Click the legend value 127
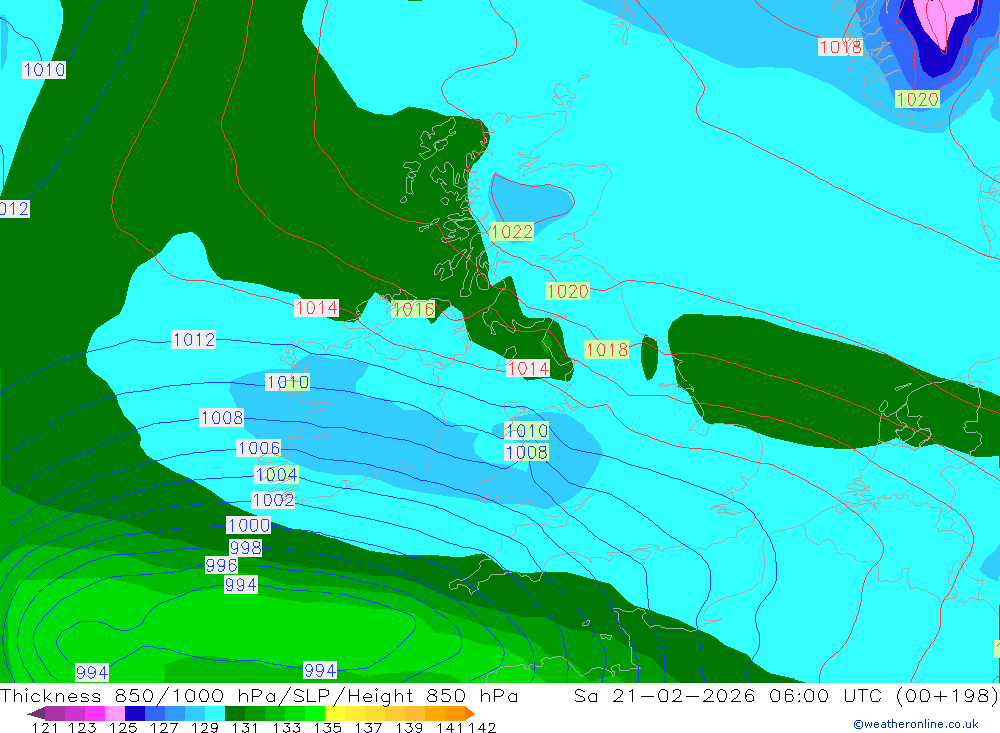Viewport: 1000px width, 733px height. click(164, 727)
